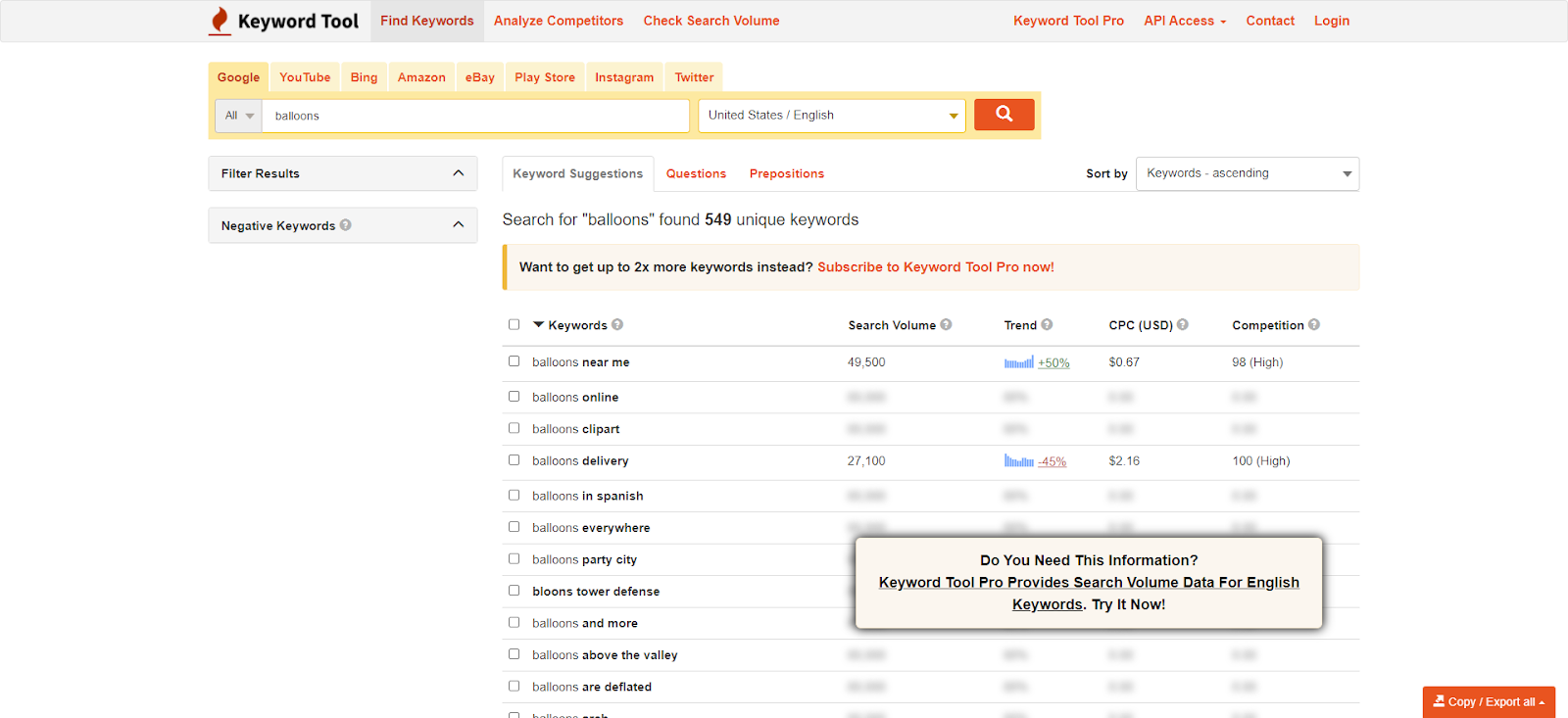Click the Login link
The width and height of the screenshot is (1568, 718).
1332,21
